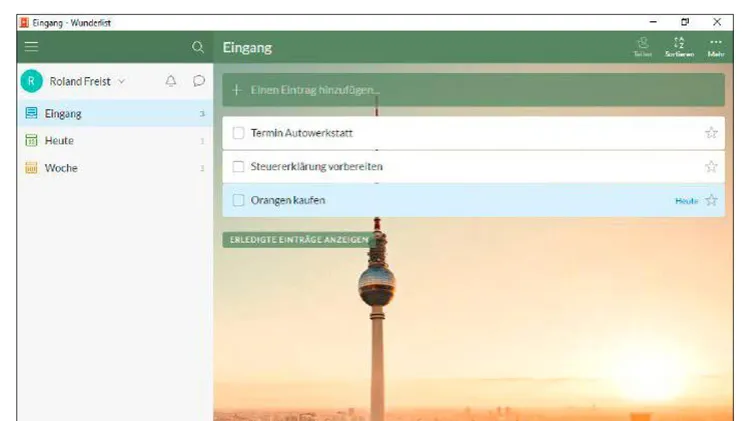750x421 pixels.
Task: Select the Orangen kaufen task text
Action: [x=288, y=200]
